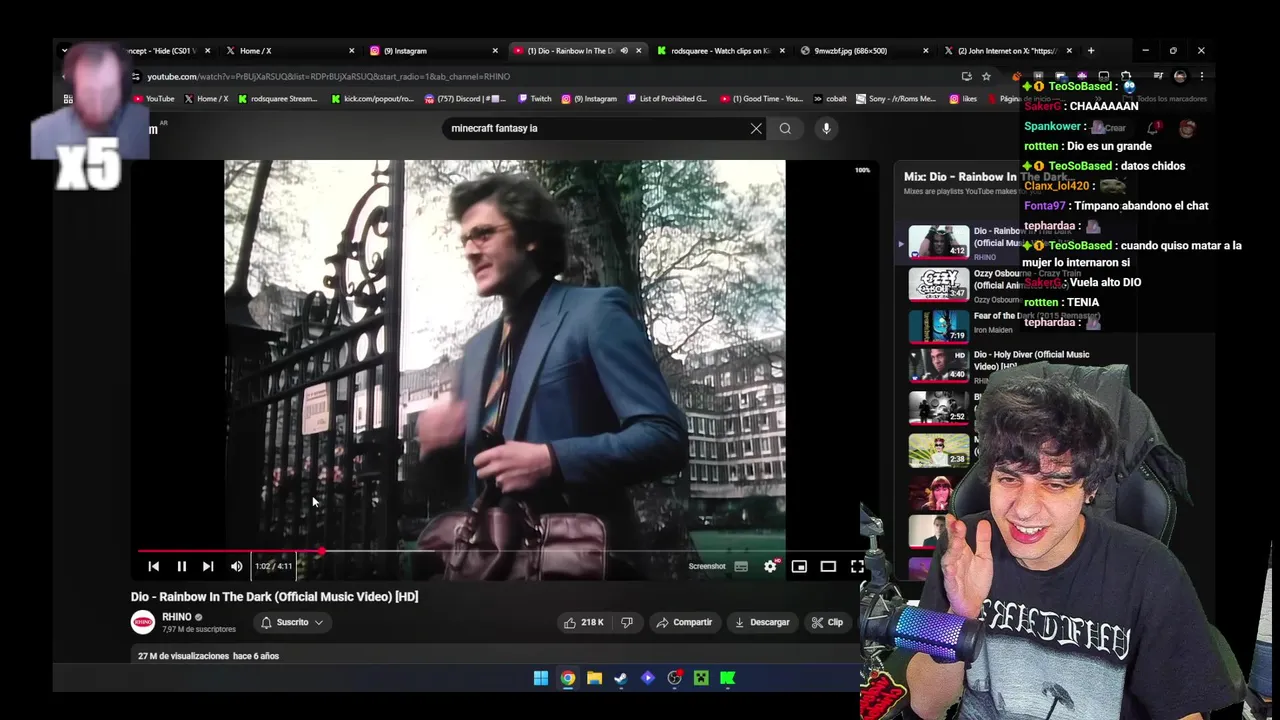Toggle subtitles in the video player
Image resolution: width=1280 pixels, height=720 pixels.
[741, 566]
